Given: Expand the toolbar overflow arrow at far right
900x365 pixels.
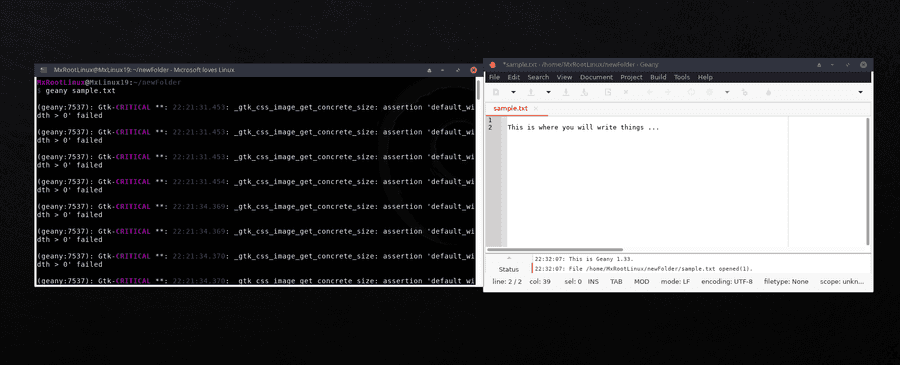Looking at the screenshot, I should (x=860, y=92).
